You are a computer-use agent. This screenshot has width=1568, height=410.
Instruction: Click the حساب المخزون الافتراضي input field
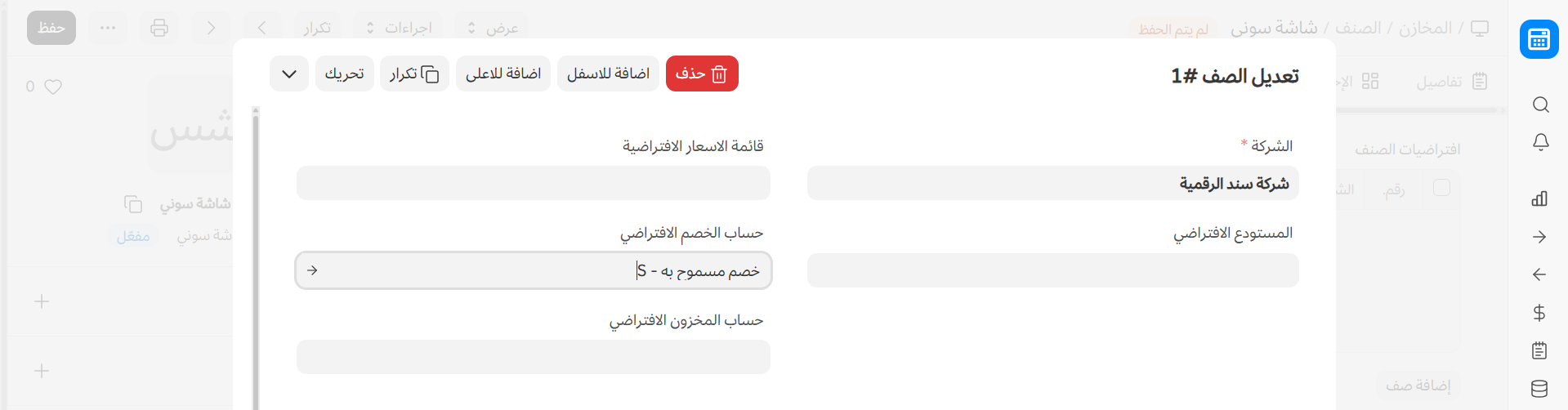(x=533, y=357)
